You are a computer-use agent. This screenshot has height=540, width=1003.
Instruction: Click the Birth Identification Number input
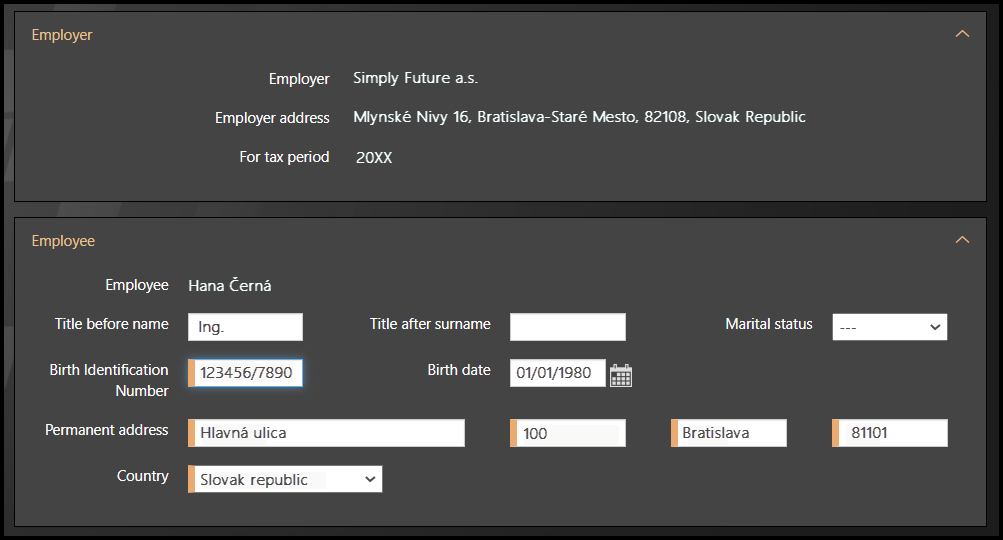coord(248,373)
